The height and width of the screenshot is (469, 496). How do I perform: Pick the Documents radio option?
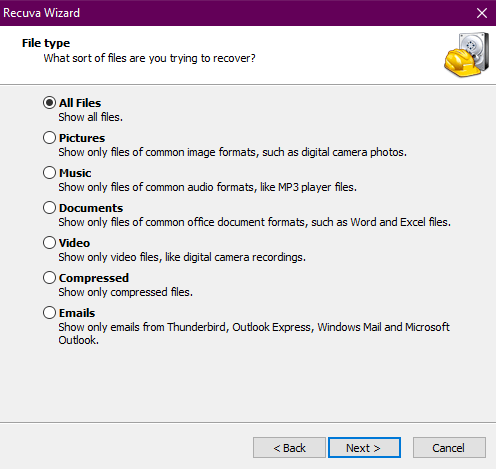pos(49,208)
